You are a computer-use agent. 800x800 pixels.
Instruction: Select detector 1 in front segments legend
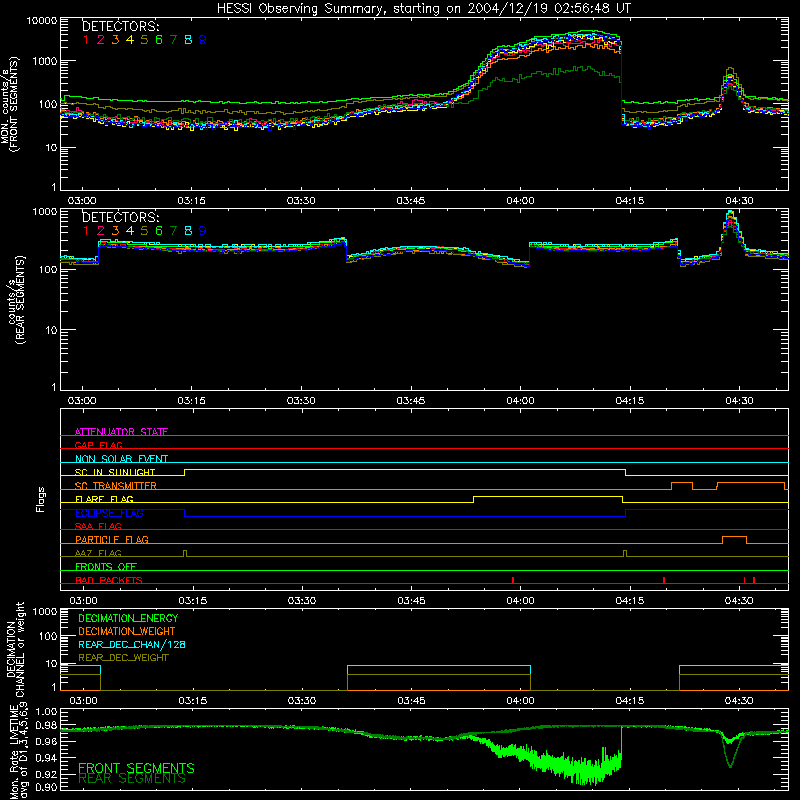pos(86,40)
